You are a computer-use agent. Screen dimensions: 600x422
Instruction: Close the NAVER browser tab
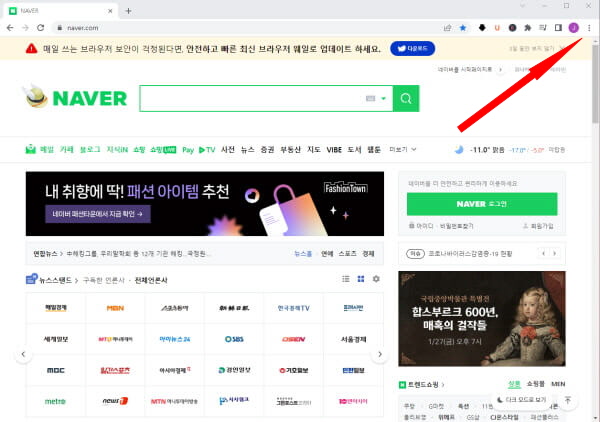click(110, 11)
